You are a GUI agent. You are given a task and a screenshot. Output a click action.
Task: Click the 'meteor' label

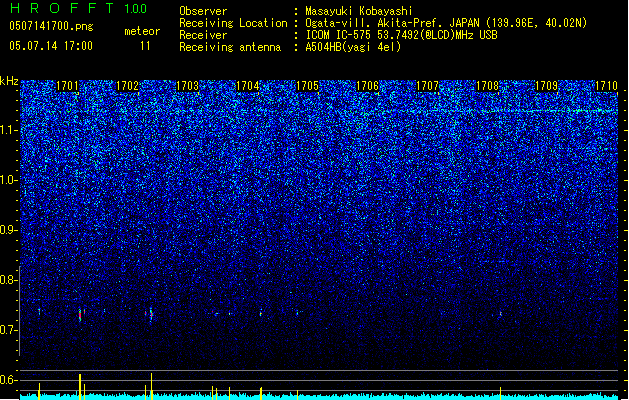142,31
